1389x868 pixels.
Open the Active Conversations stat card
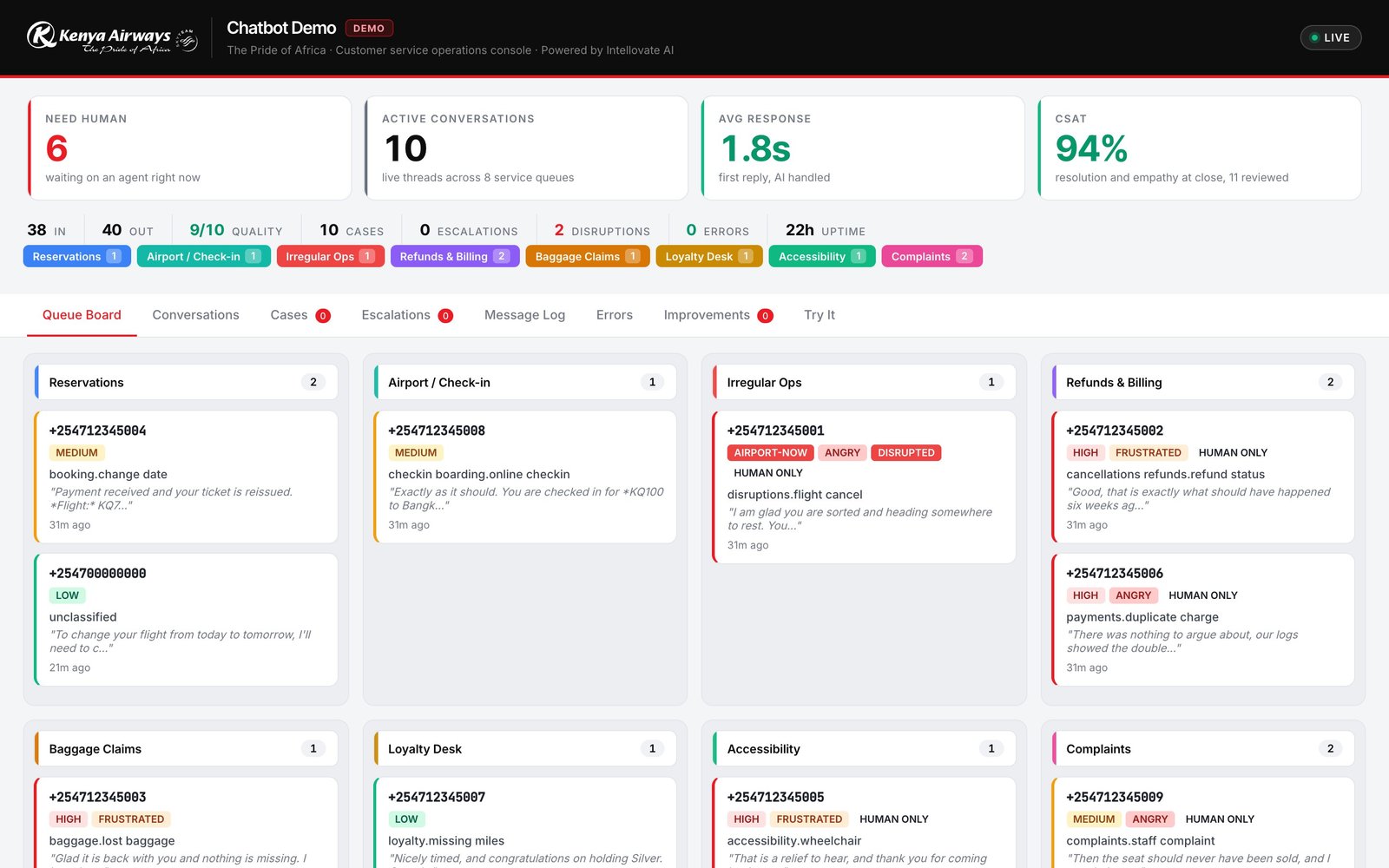(526, 148)
